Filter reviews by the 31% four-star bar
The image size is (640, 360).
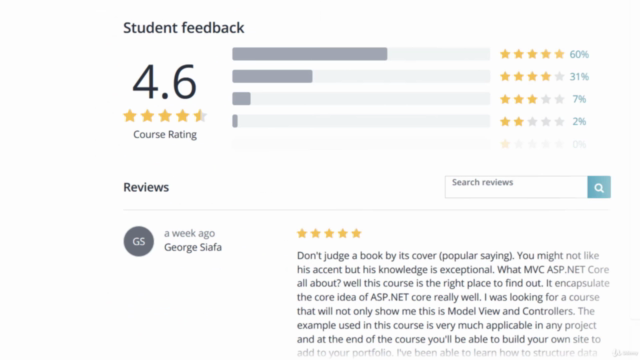pyautogui.click(x=361, y=76)
